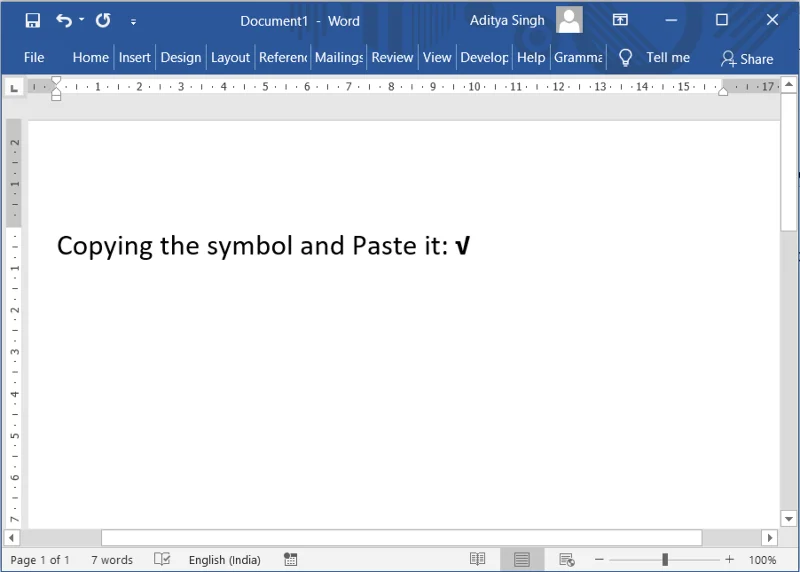Click the zoom in plus button
This screenshot has height=572, width=800.
coord(730,560)
